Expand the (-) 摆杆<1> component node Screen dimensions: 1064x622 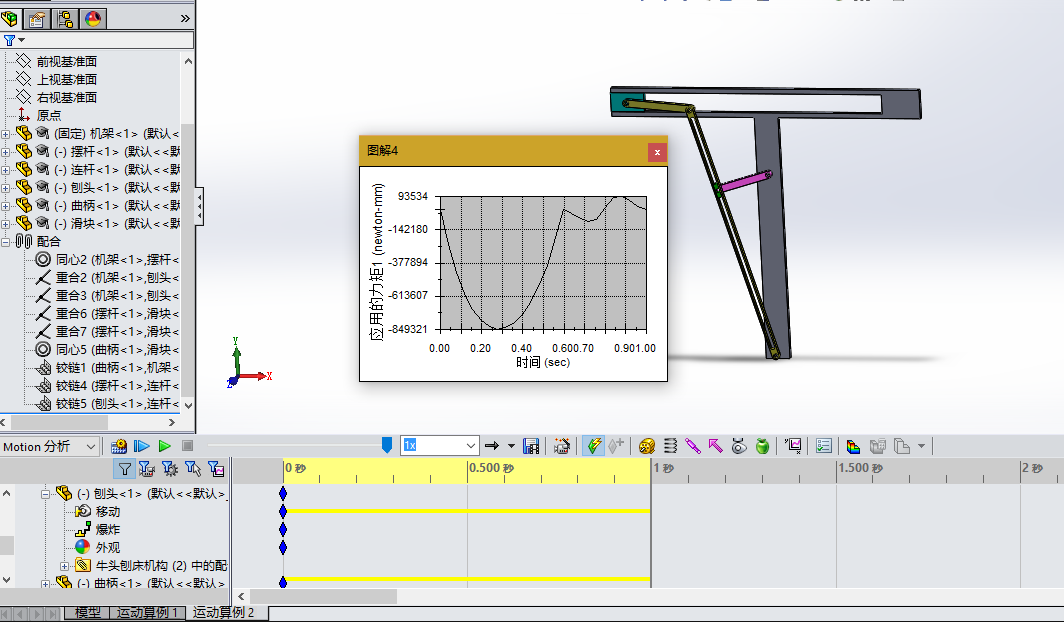(5, 152)
